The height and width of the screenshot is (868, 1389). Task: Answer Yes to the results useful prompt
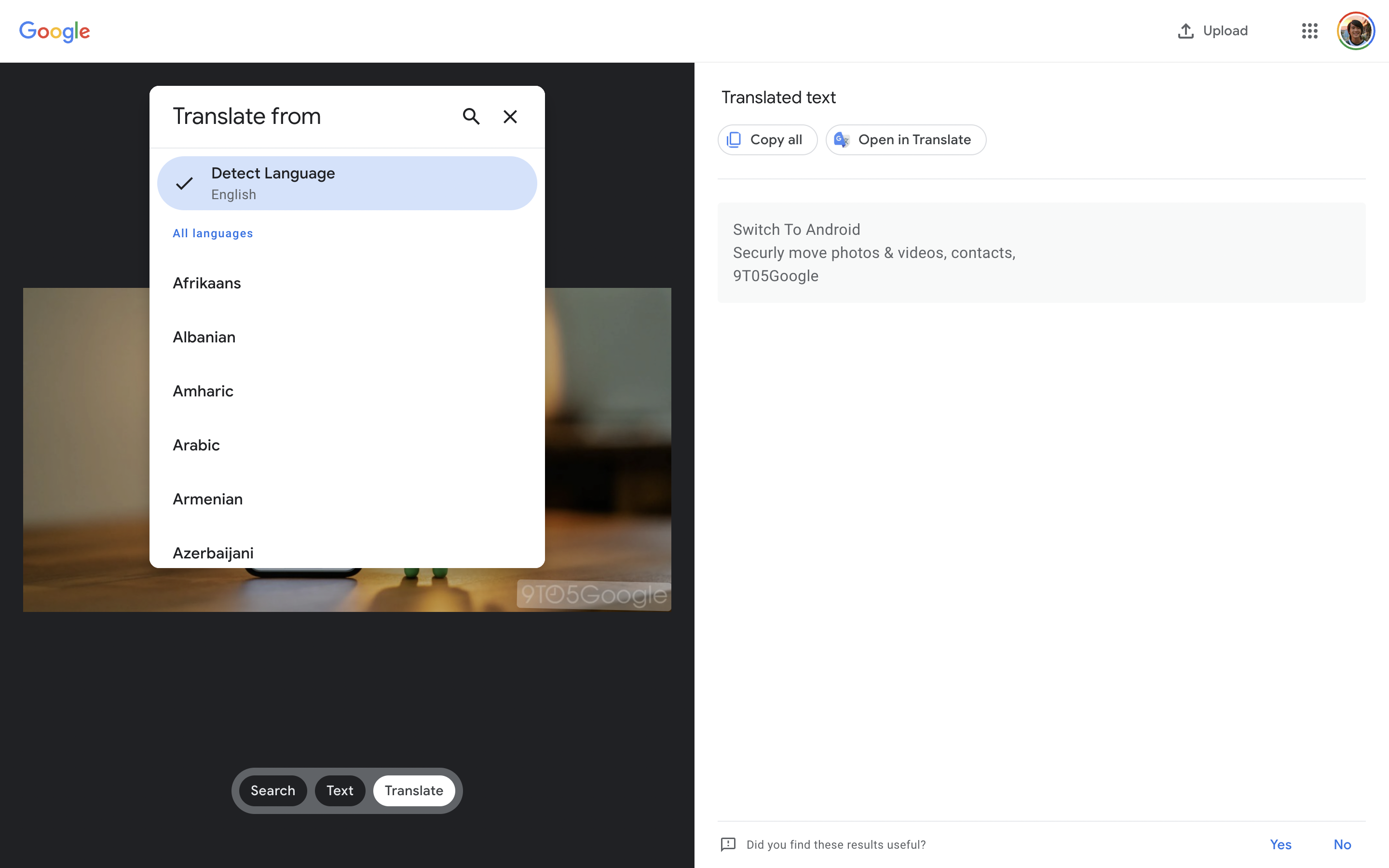coord(1280,844)
